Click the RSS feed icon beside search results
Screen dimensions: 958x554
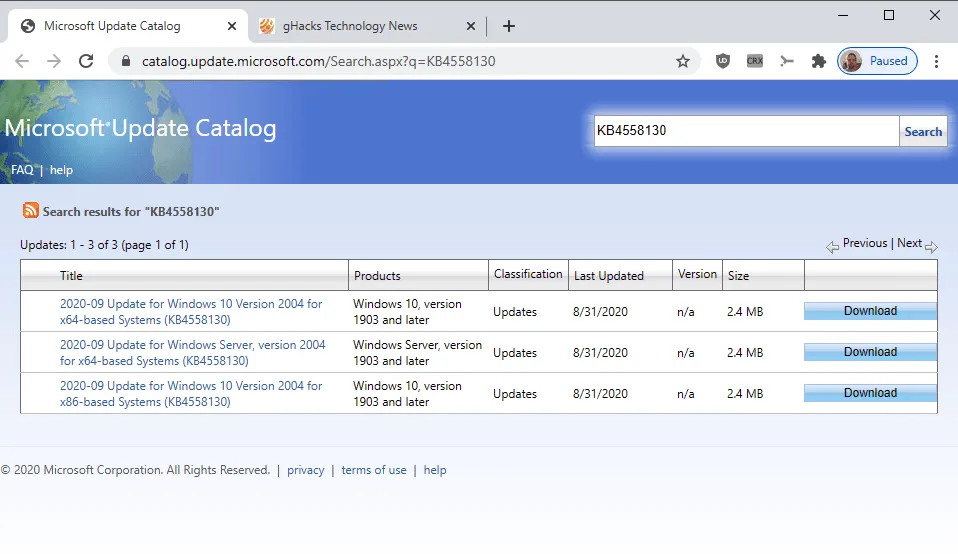(x=31, y=211)
